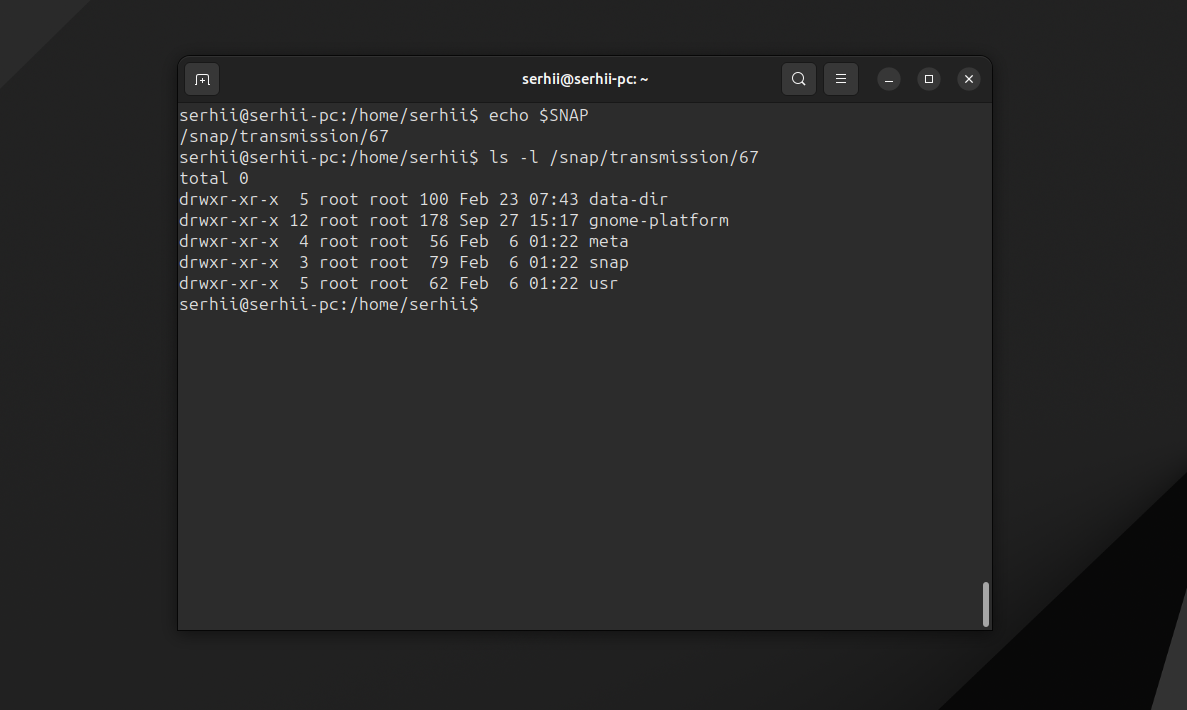Click the usr directory name
Screen dimensions: 1187x710
click(603, 284)
